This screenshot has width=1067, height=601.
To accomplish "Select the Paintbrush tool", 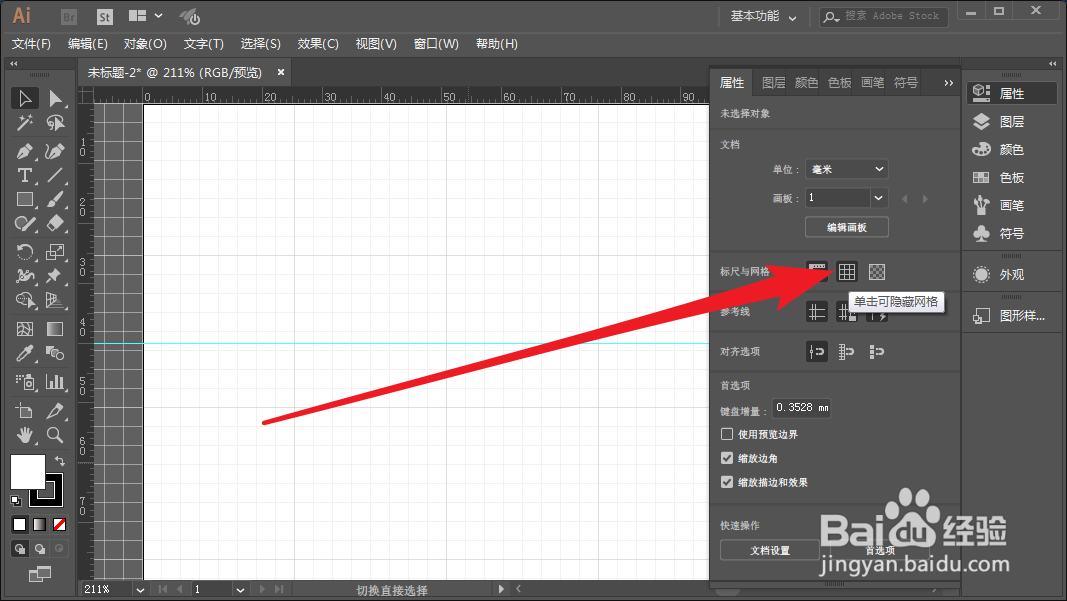I will coord(55,199).
